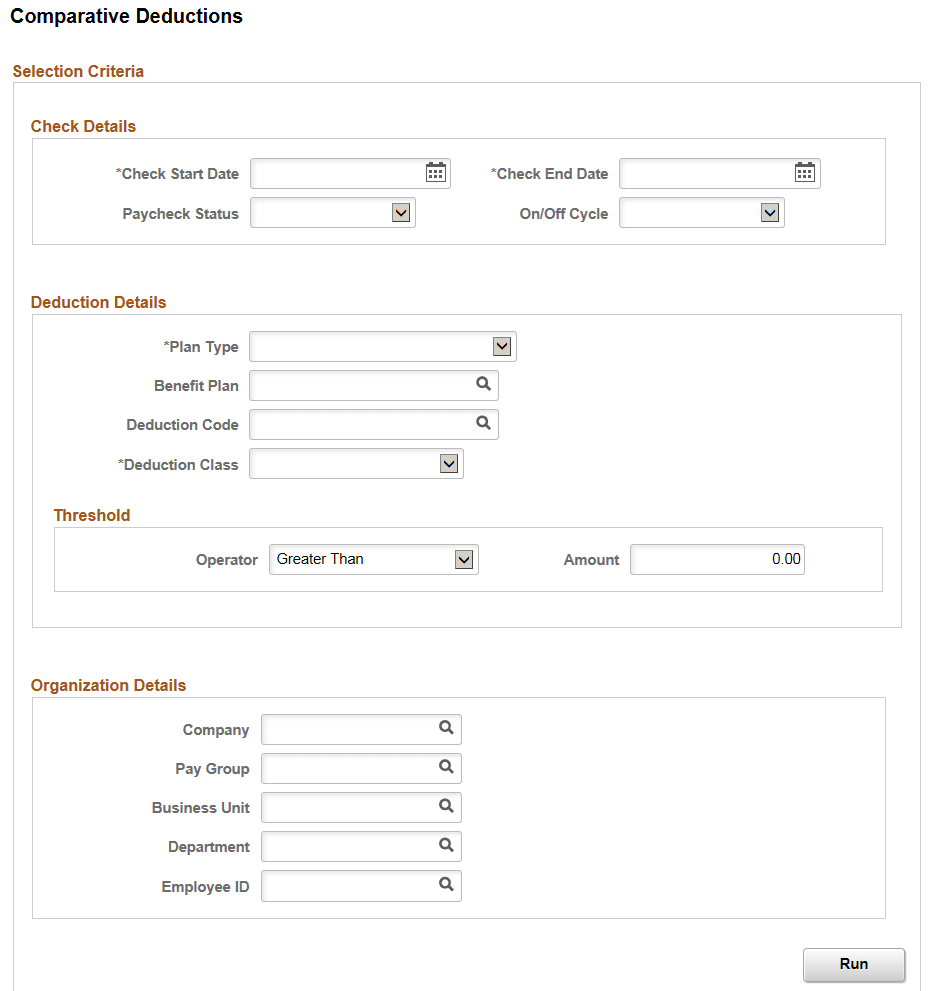The width and height of the screenshot is (934, 991).
Task: Open the Department lookup
Action: point(445,846)
